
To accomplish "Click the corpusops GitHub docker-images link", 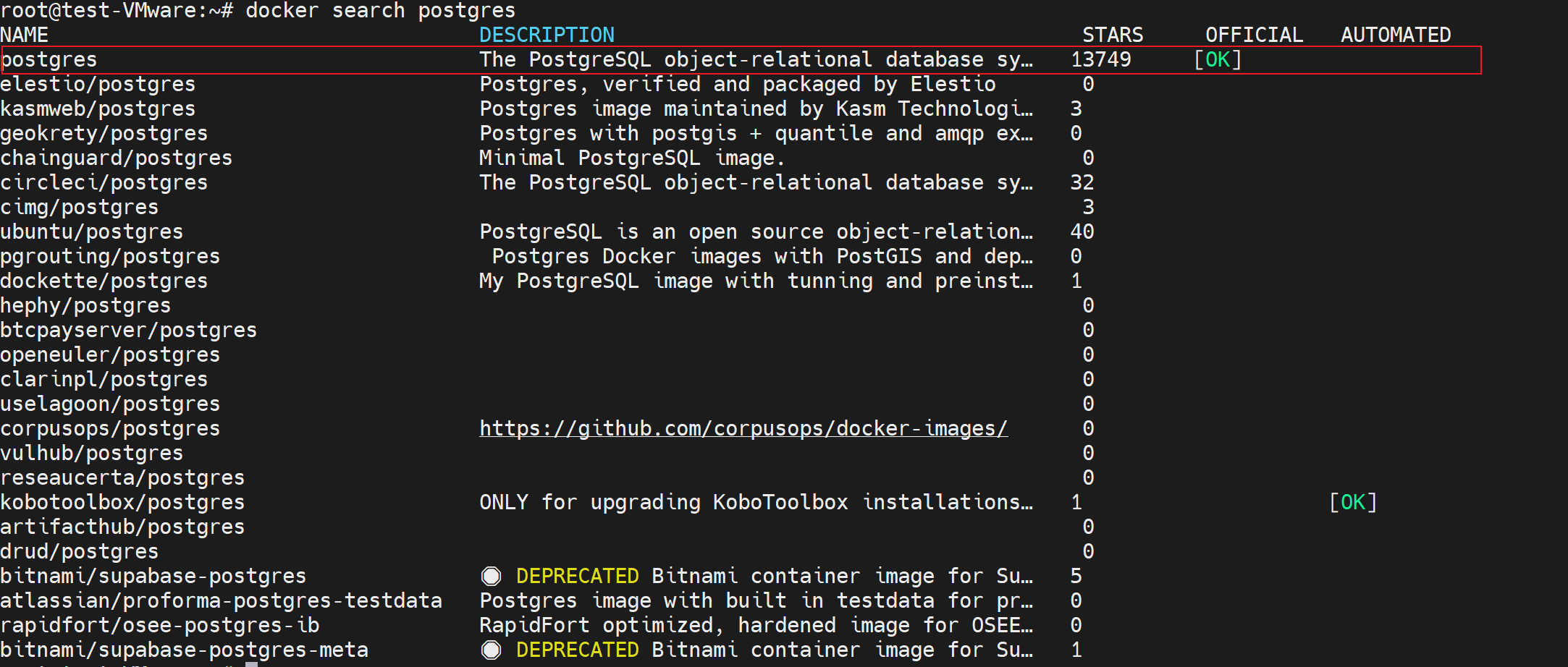I will (743, 428).
